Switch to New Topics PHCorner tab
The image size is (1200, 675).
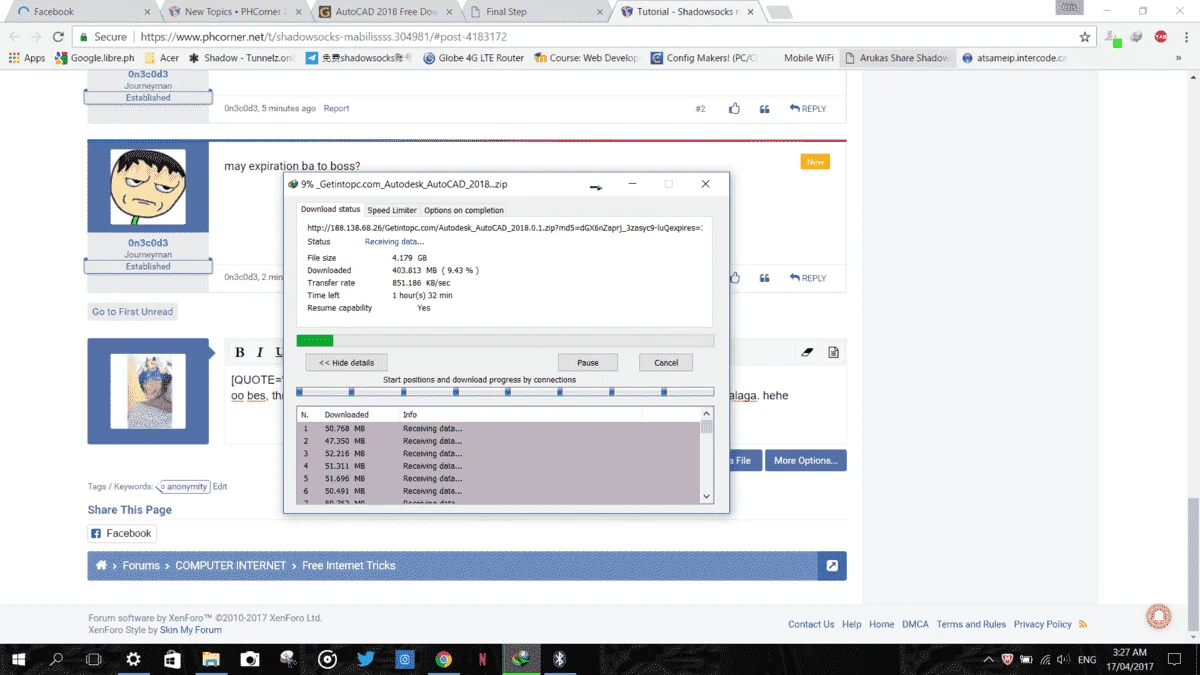(236, 12)
